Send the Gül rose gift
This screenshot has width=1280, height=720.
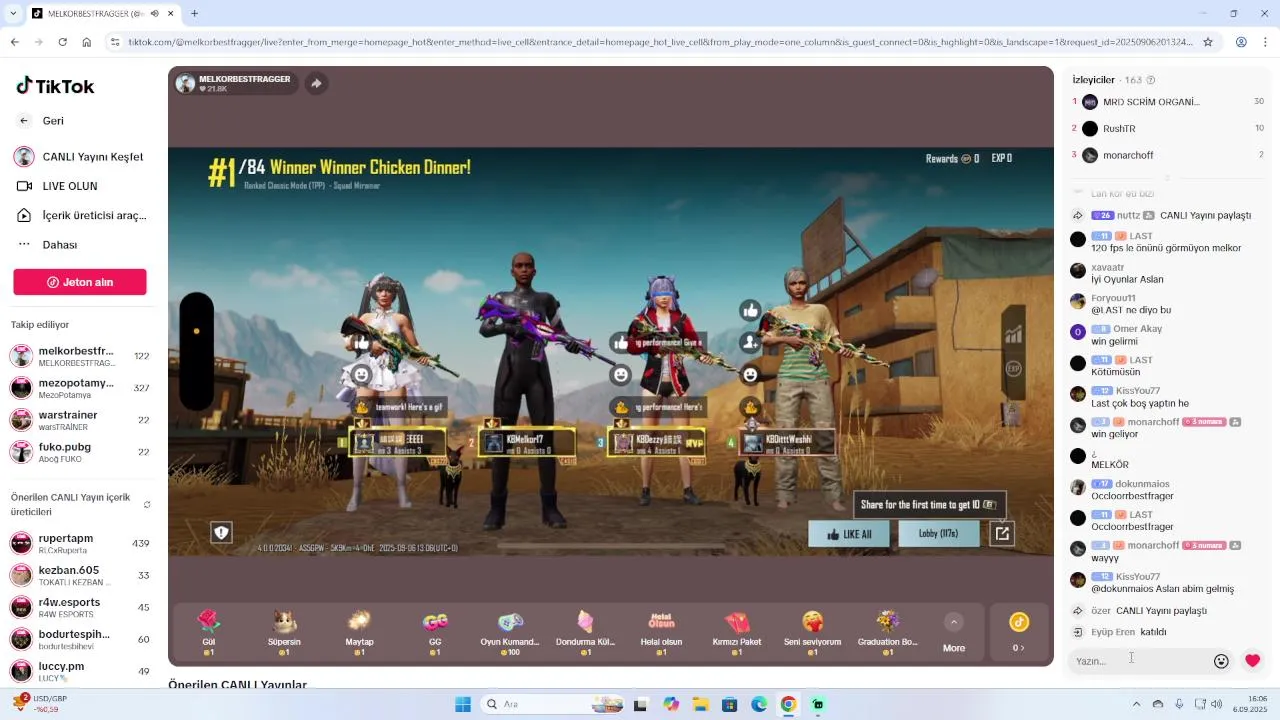[x=209, y=632]
